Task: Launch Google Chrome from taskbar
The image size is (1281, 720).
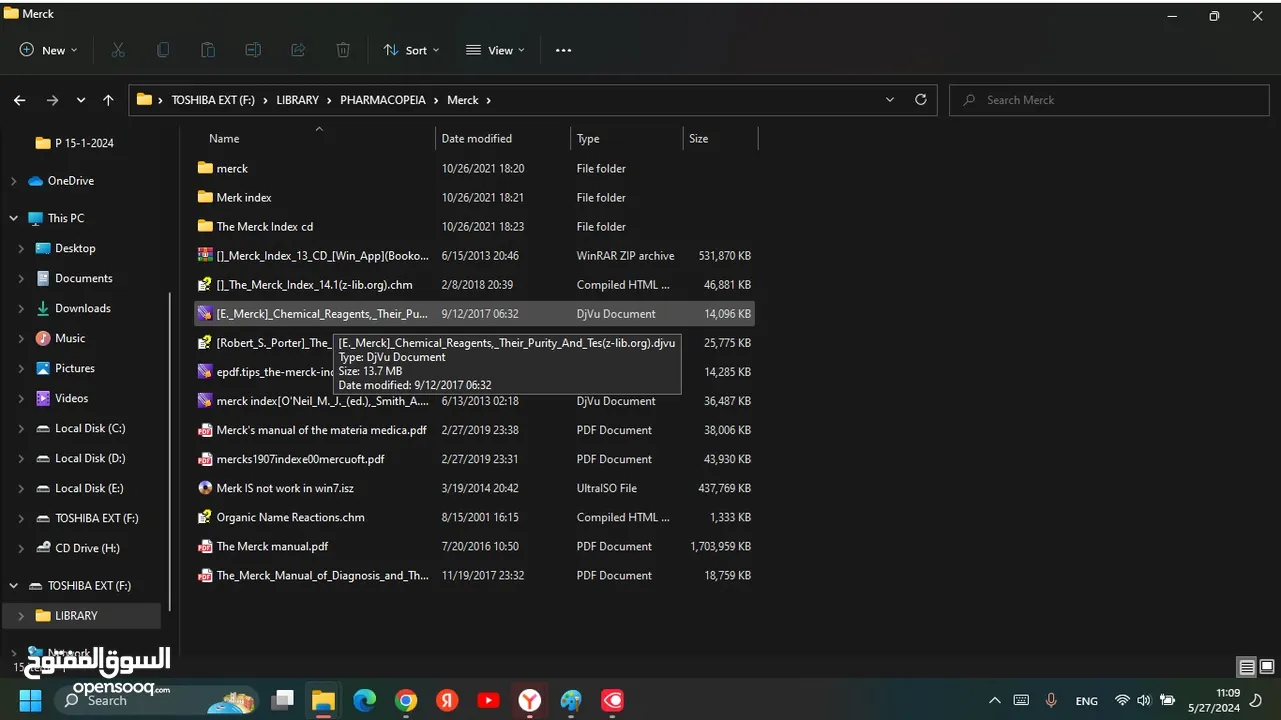Action: [406, 700]
